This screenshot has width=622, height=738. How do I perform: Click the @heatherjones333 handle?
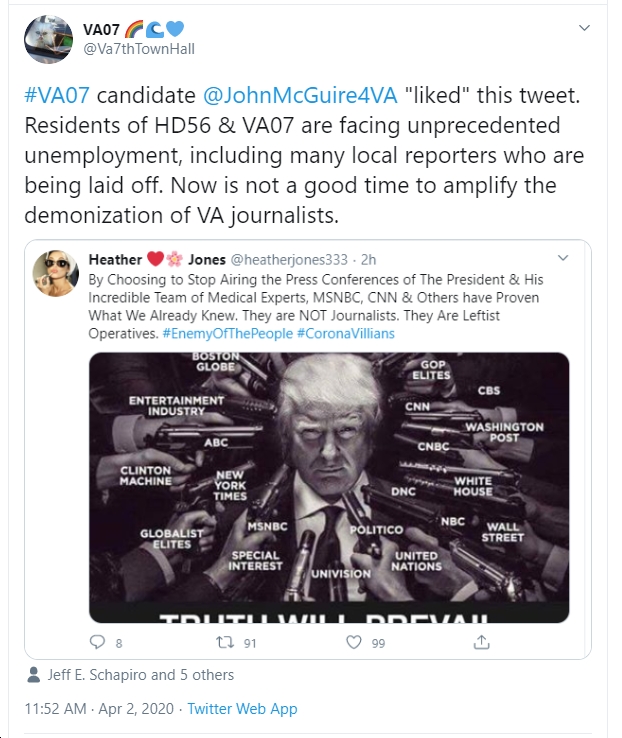(289, 259)
